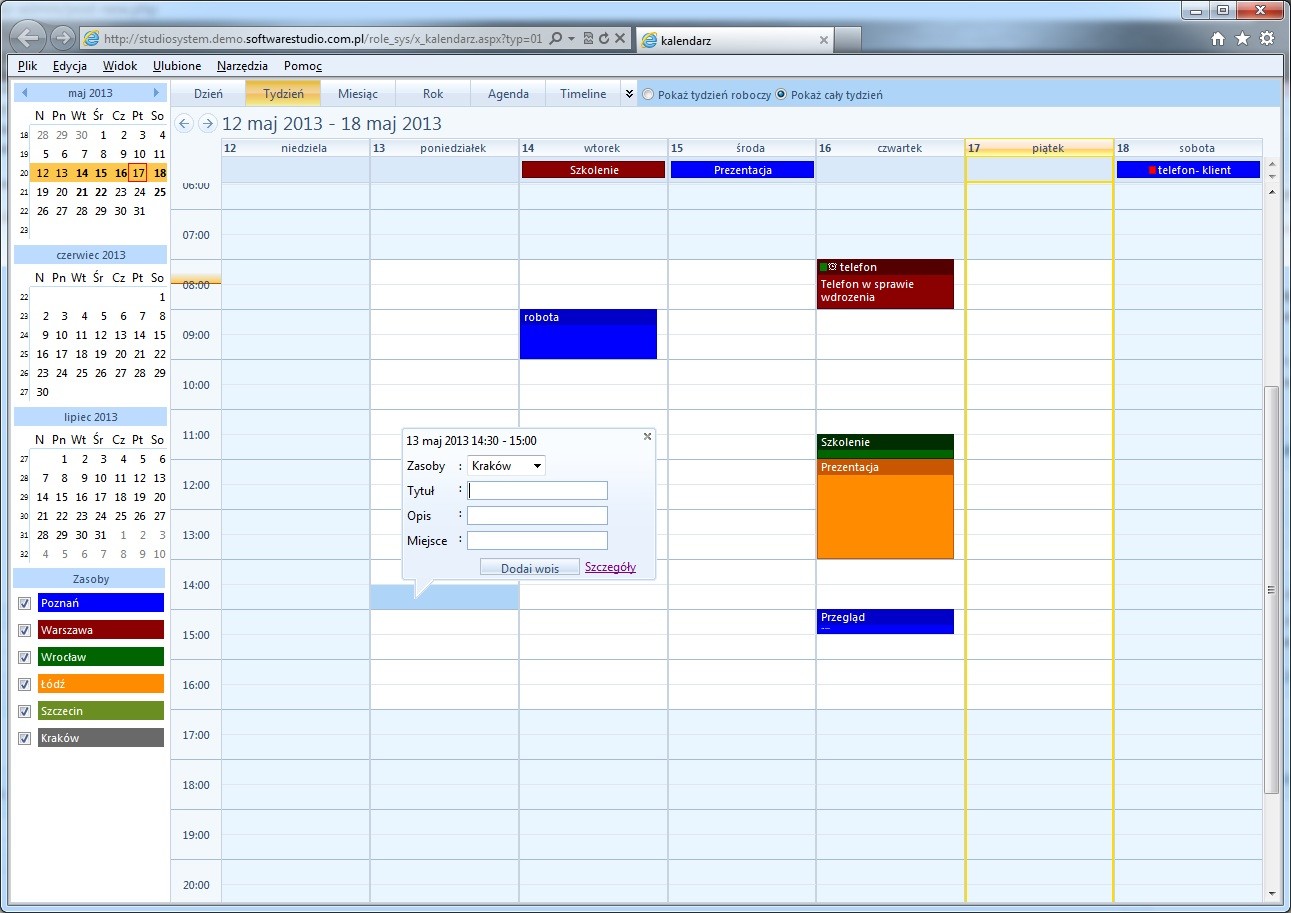Open the telefon- klient event on Saturday
This screenshot has width=1291, height=913.
pyautogui.click(x=1188, y=170)
